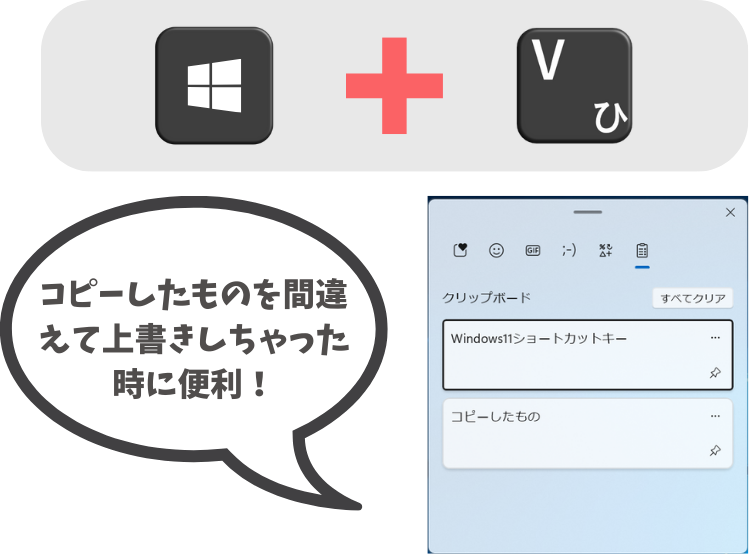Open the recently used (heart) tab
Image resolution: width=749 pixels, height=555 pixels.
pyautogui.click(x=460, y=250)
